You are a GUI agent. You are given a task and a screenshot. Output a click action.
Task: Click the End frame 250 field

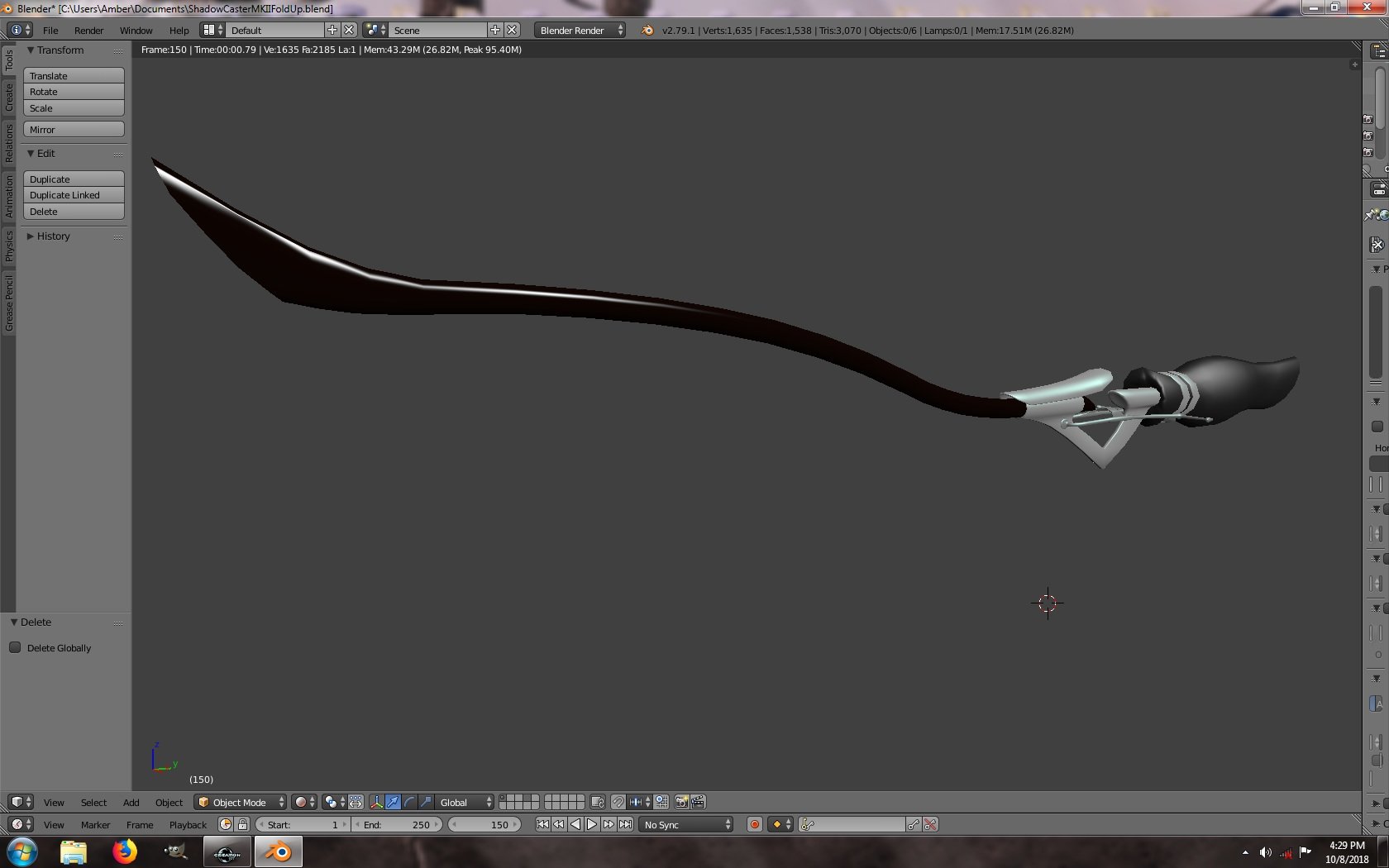(398, 824)
